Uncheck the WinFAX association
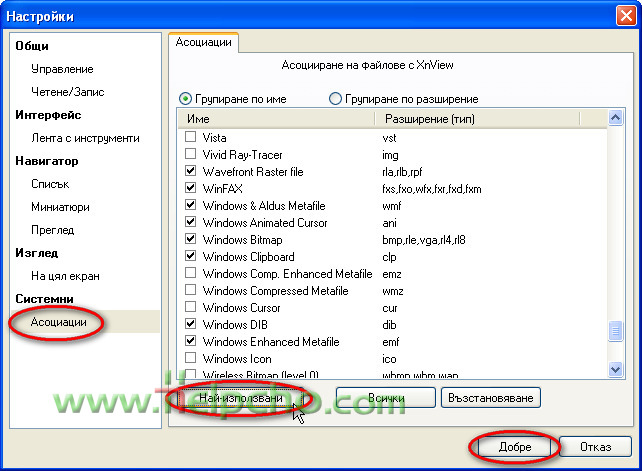The height and width of the screenshot is (471, 642). (x=190, y=188)
